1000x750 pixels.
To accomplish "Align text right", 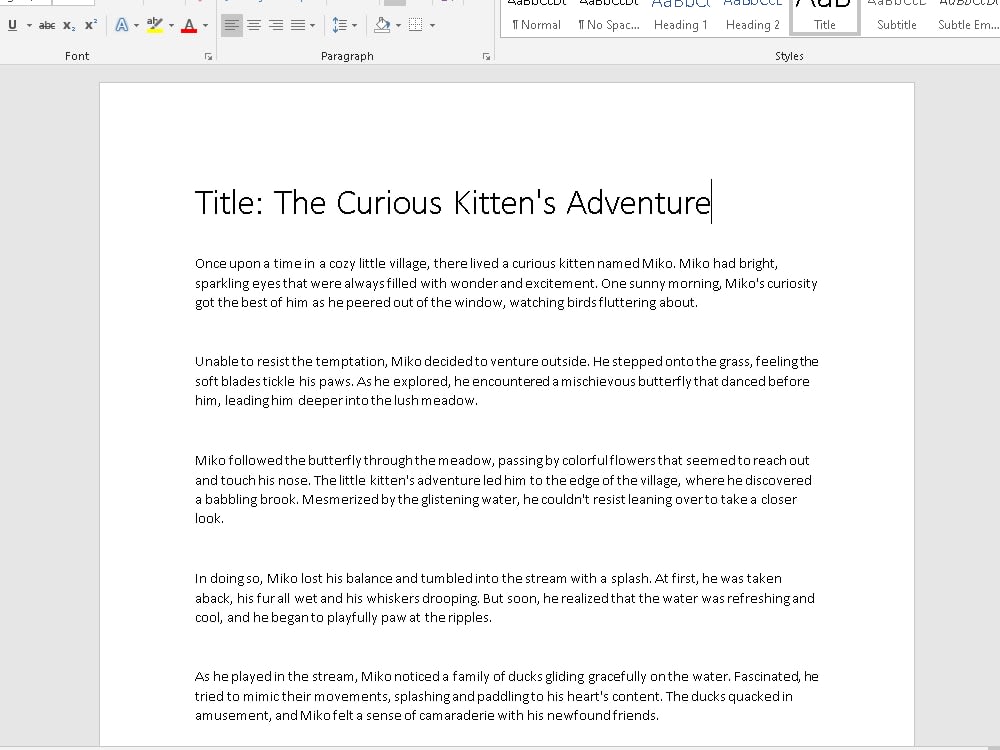I will coord(276,26).
